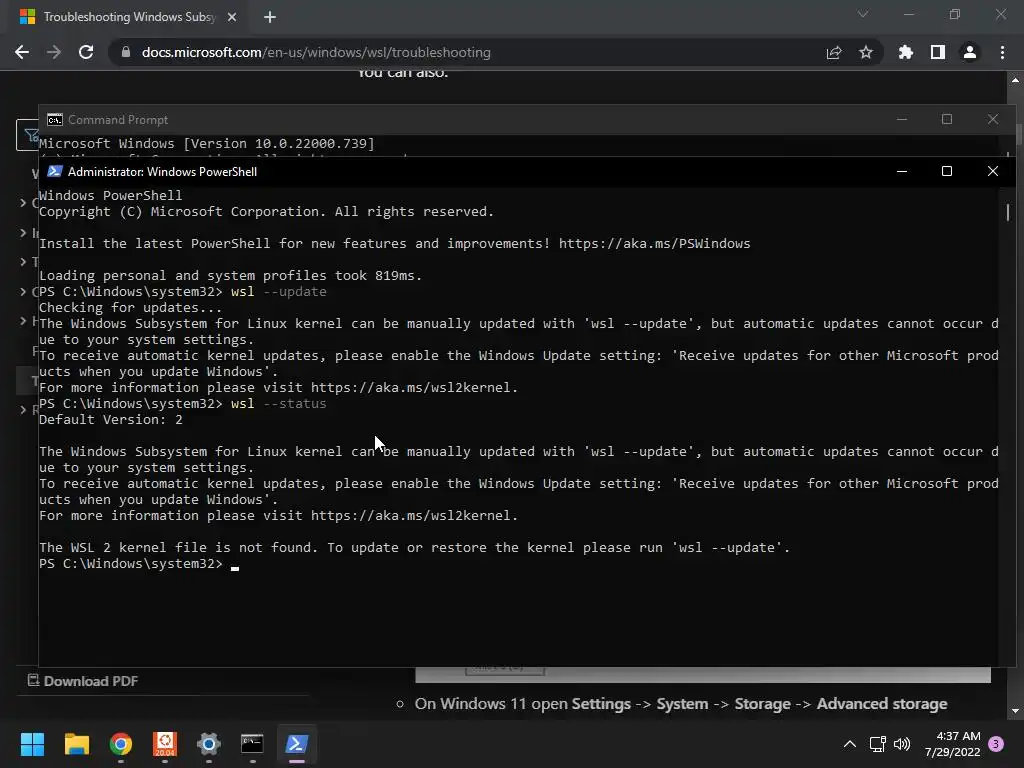1024x768 pixels.
Task: Close the Command Prompt window
Action: [993, 119]
